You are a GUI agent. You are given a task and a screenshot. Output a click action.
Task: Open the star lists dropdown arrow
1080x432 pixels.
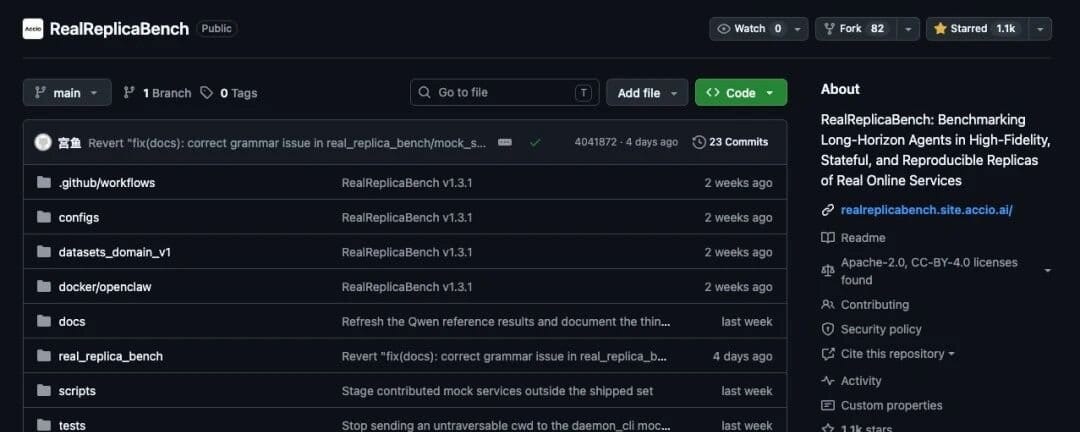click(1040, 29)
